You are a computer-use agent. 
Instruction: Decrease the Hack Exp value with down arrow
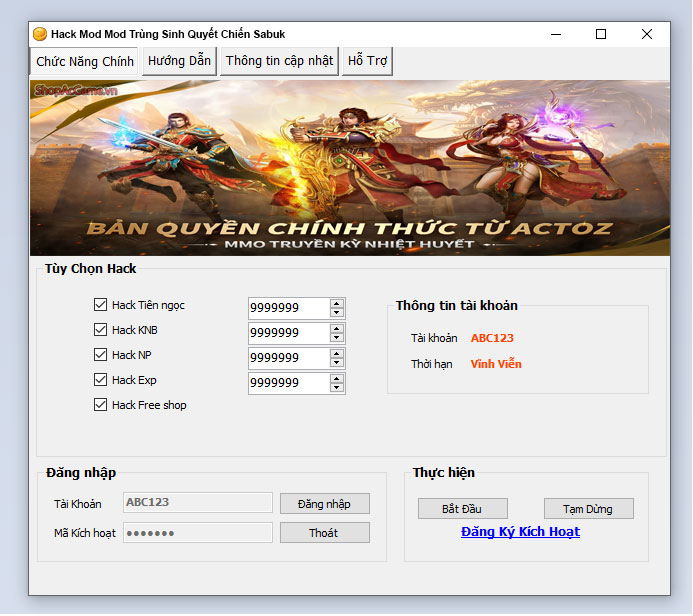click(x=337, y=388)
